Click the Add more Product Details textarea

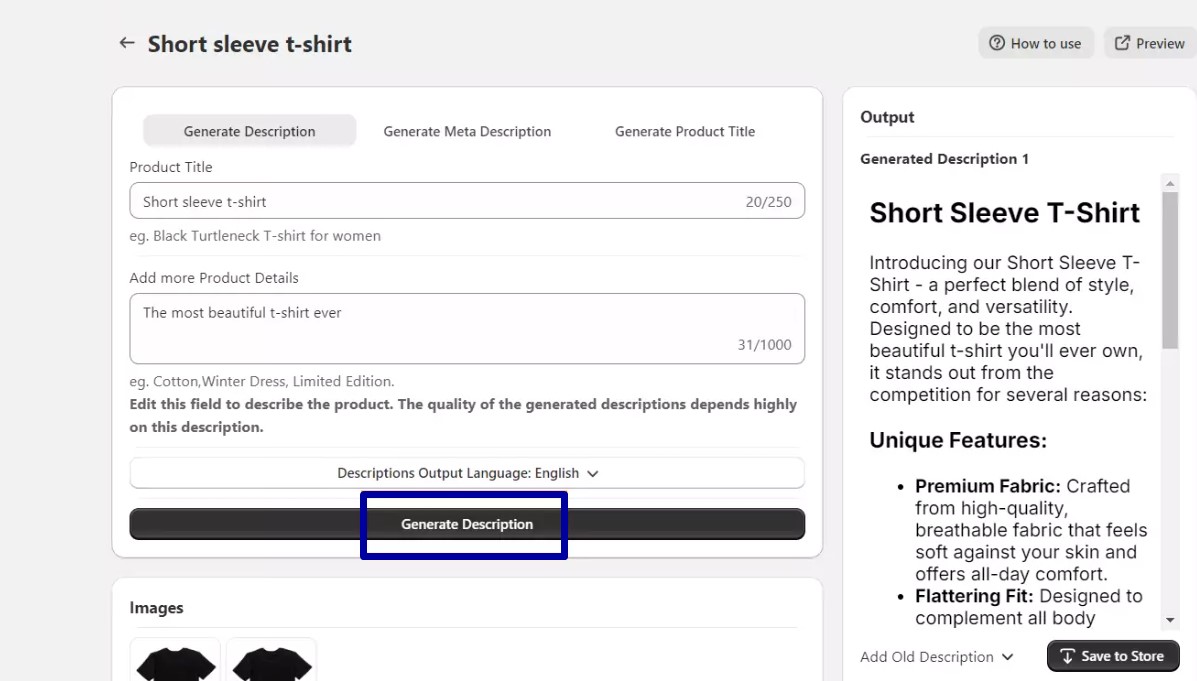467,328
